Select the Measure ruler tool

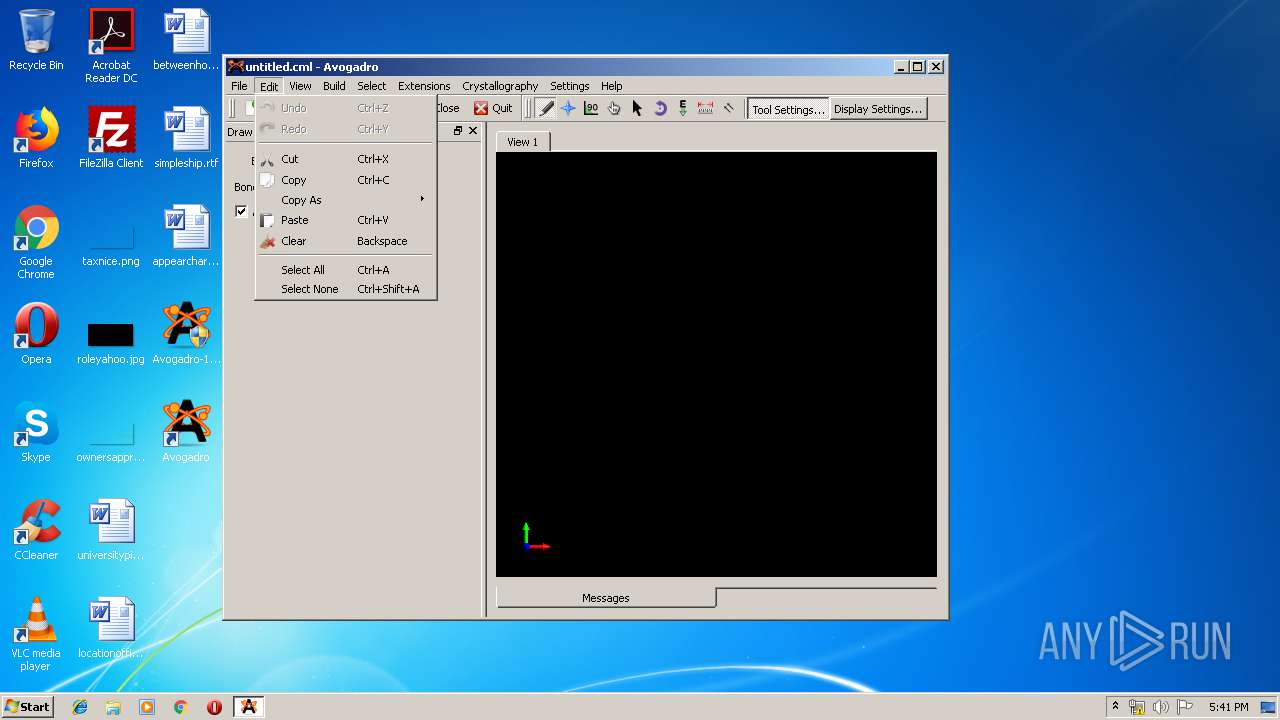706,108
